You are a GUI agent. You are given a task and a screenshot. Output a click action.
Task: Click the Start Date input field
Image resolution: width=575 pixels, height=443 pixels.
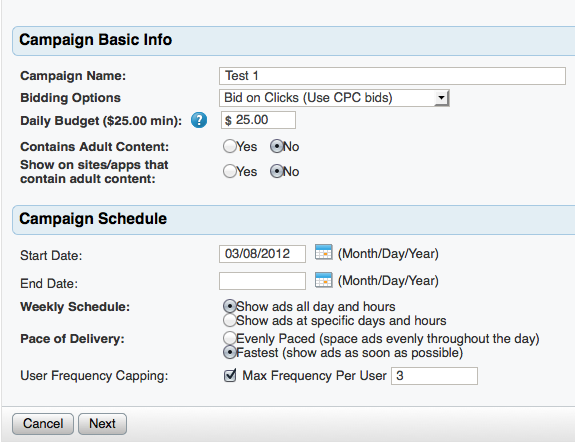262,254
